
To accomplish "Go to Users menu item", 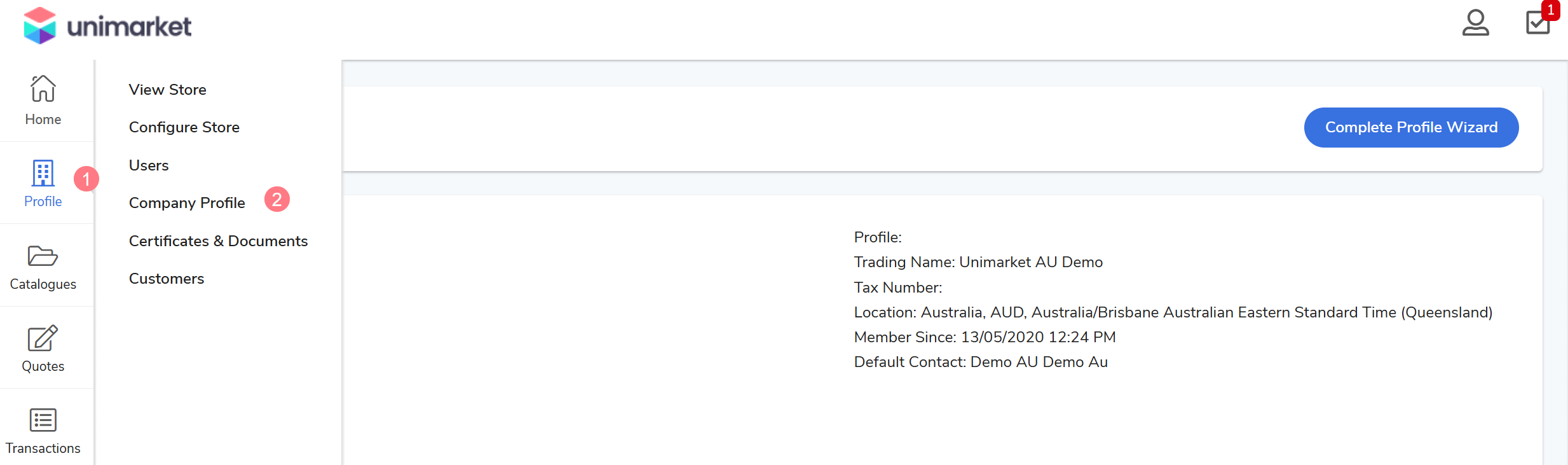I will [149, 165].
